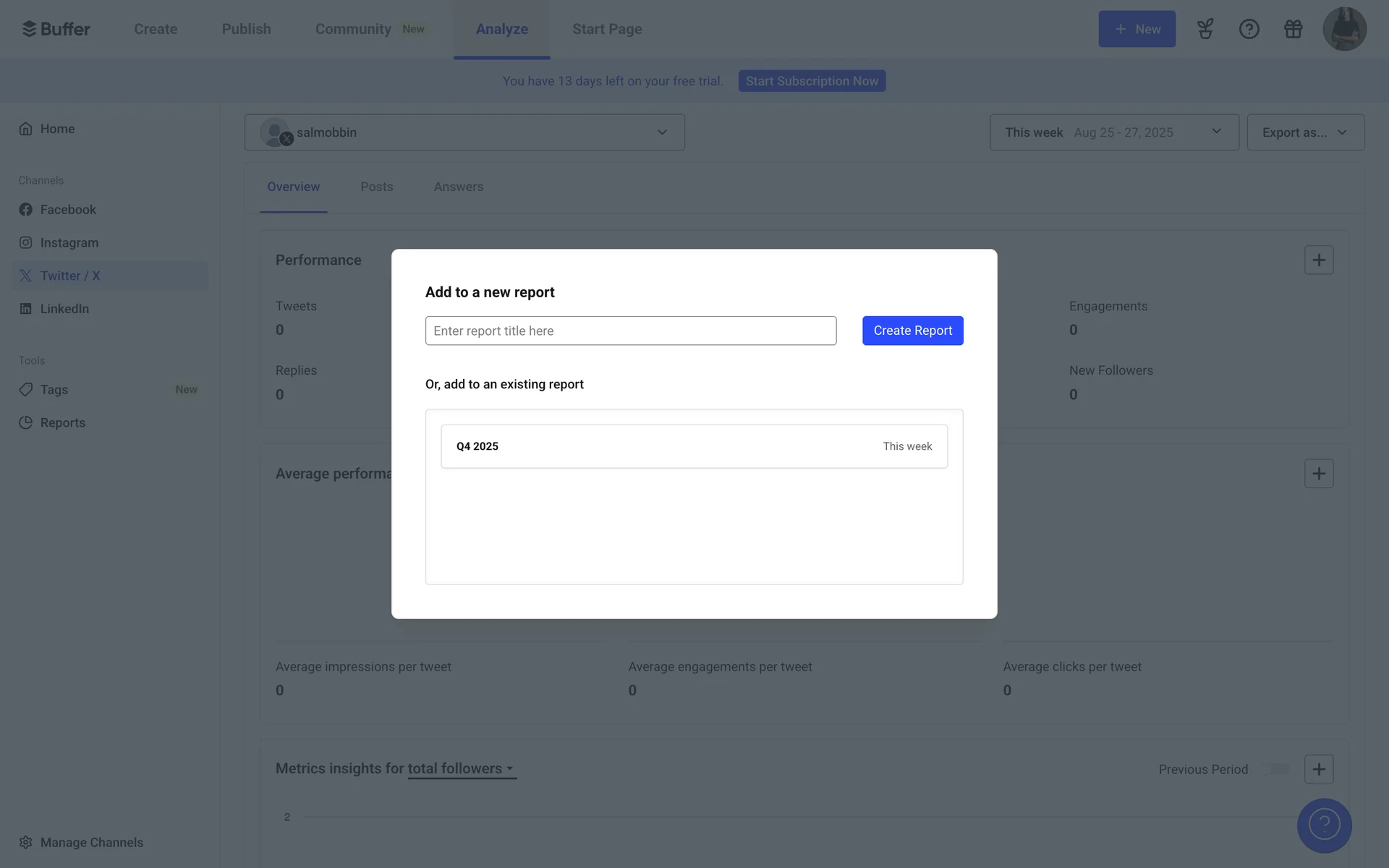Click Start Subscription Now button
This screenshot has width=1389, height=868.
coord(812,81)
